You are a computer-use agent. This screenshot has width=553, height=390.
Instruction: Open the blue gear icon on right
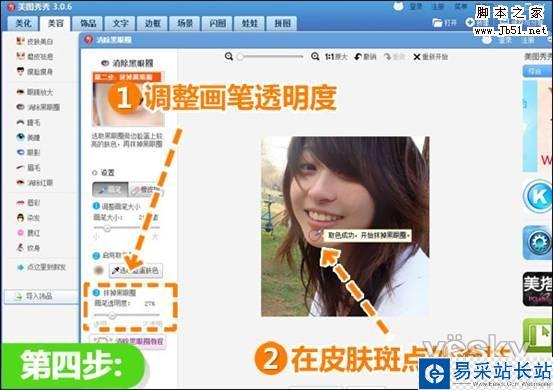538,242
